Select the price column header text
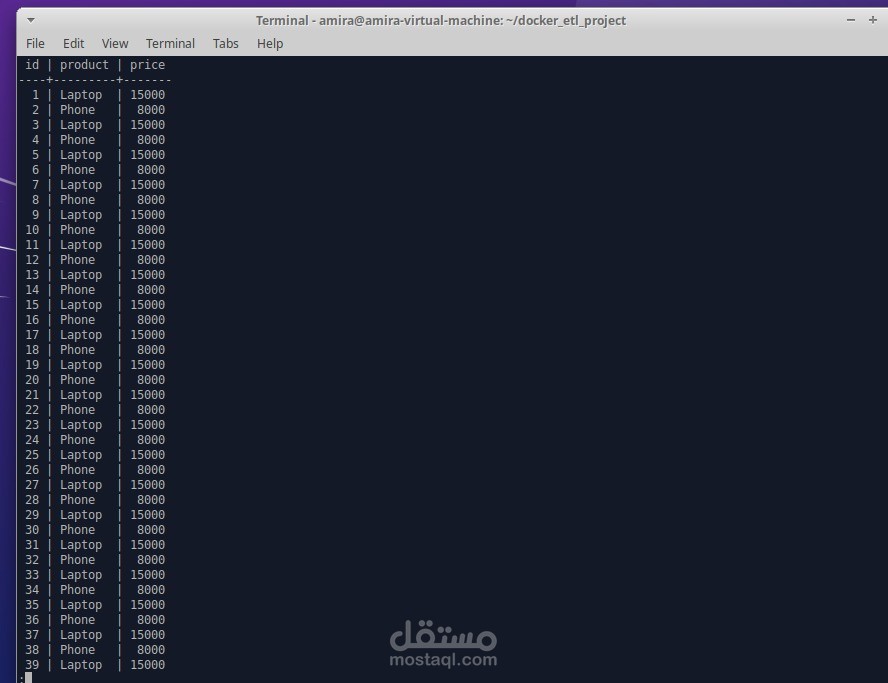The width and height of the screenshot is (888, 683). (x=147, y=64)
